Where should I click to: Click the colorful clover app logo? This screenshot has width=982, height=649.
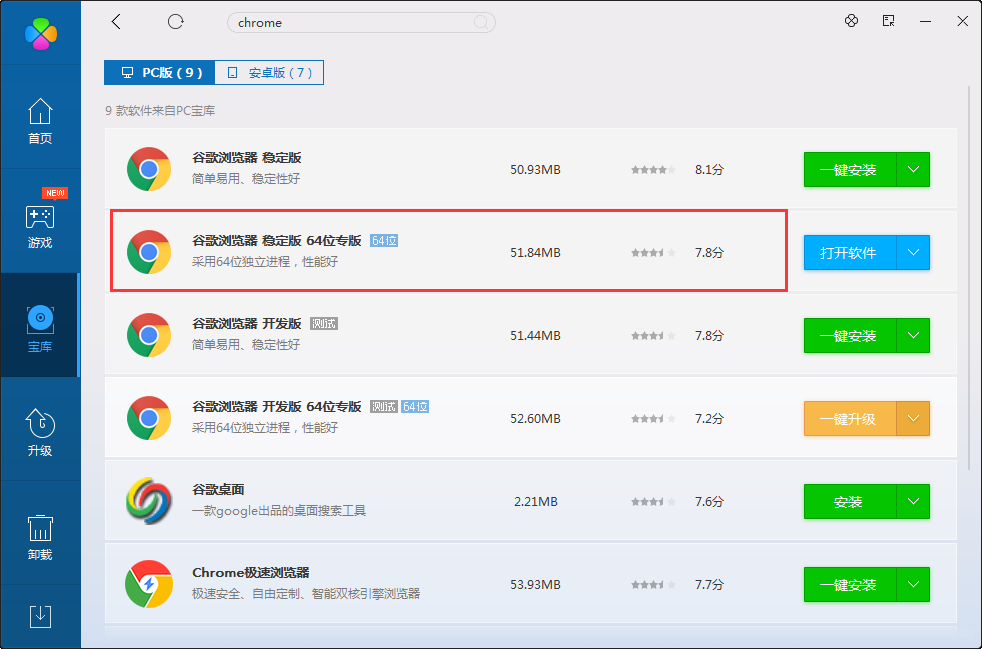(41, 33)
